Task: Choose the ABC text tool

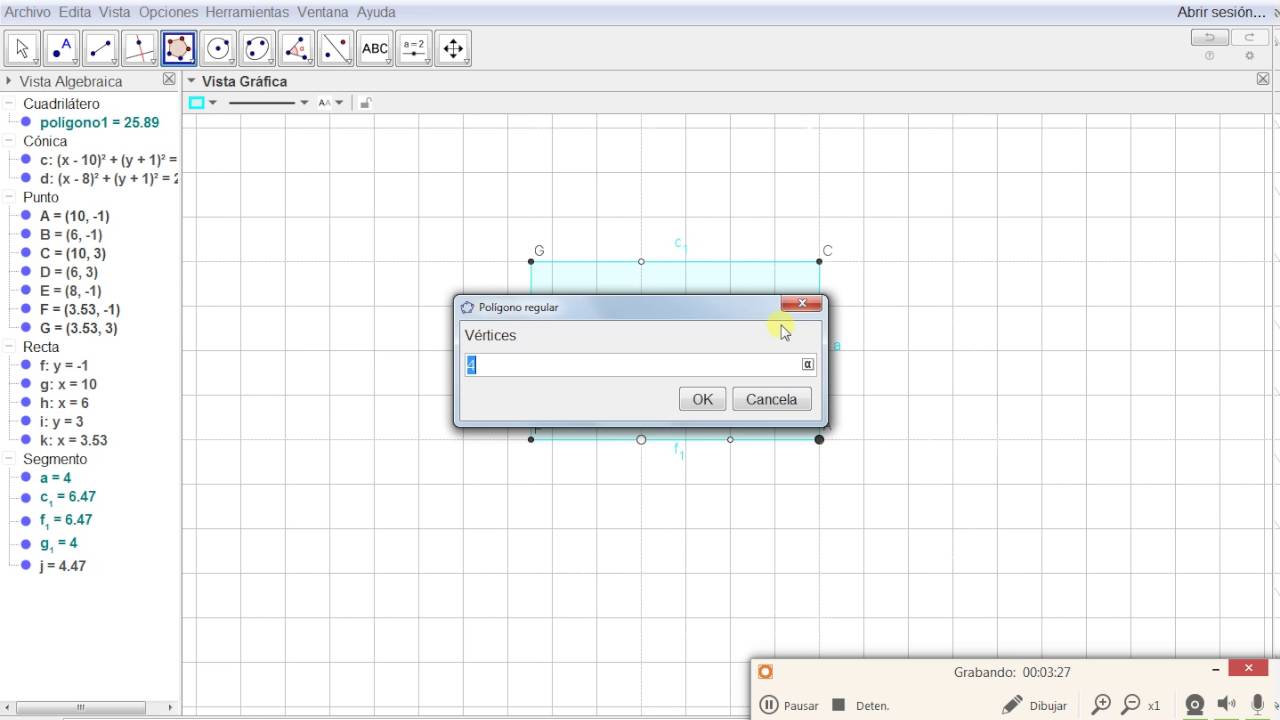Action: tap(375, 48)
